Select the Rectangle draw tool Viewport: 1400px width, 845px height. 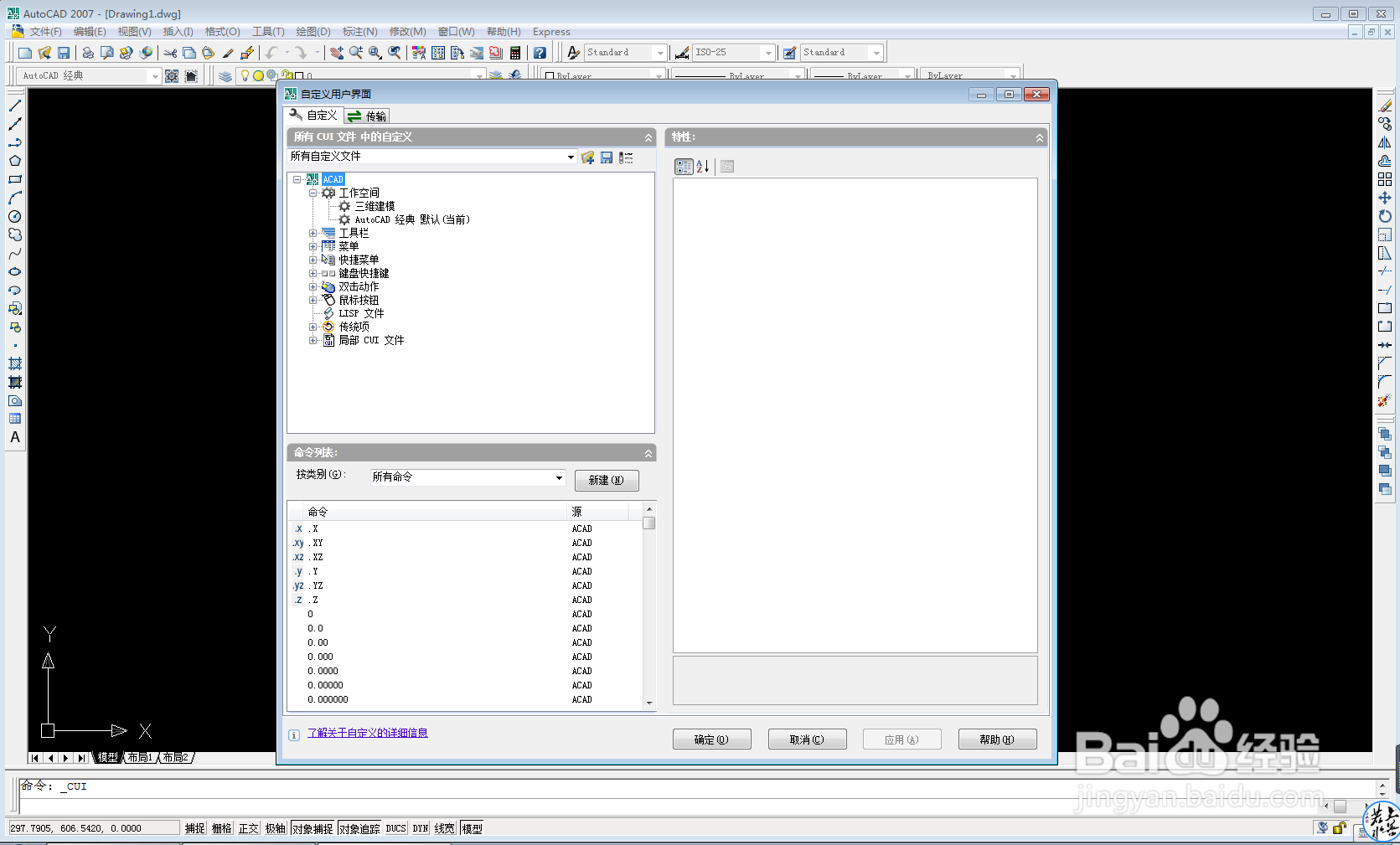click(15, 179)
